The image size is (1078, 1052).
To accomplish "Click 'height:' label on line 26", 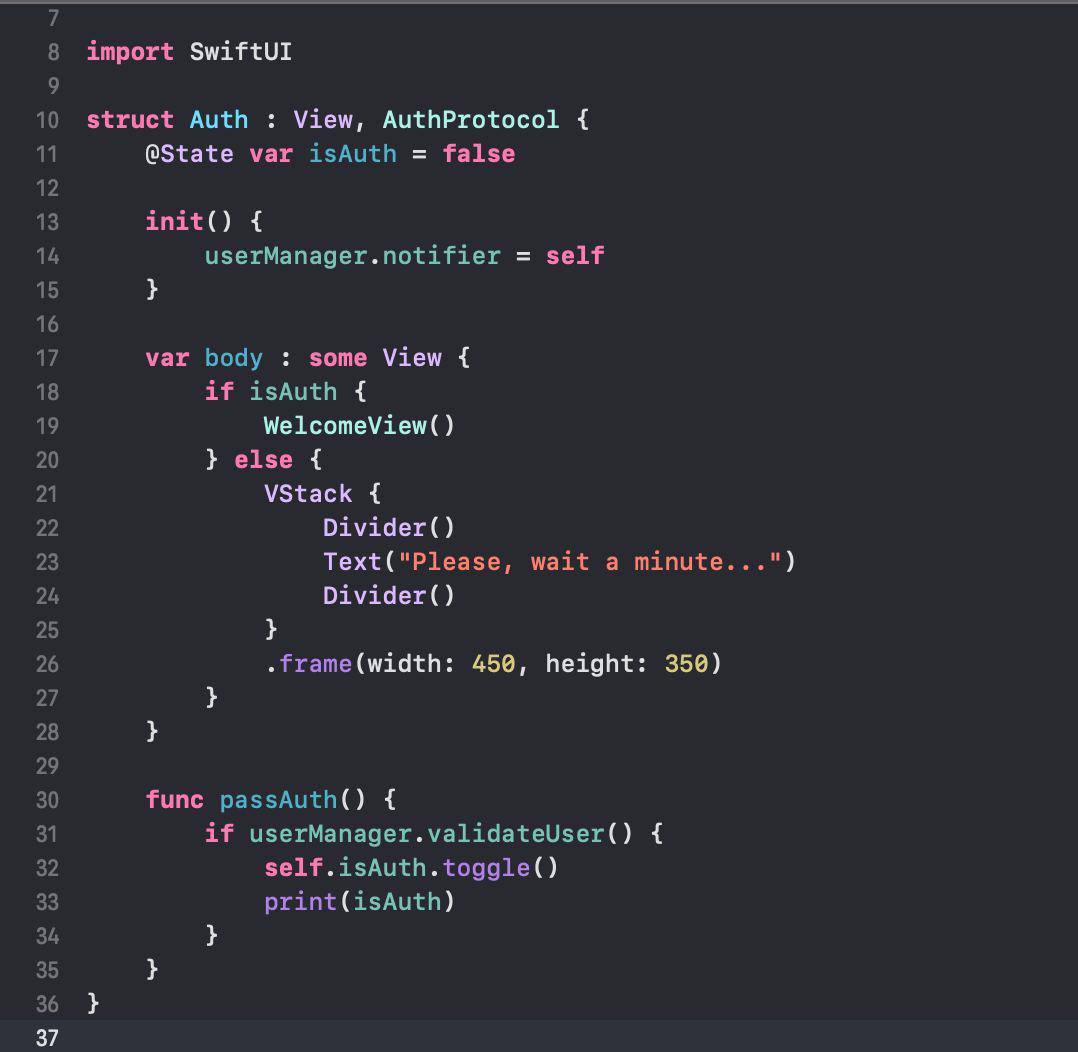I will [x=596, y=664].
